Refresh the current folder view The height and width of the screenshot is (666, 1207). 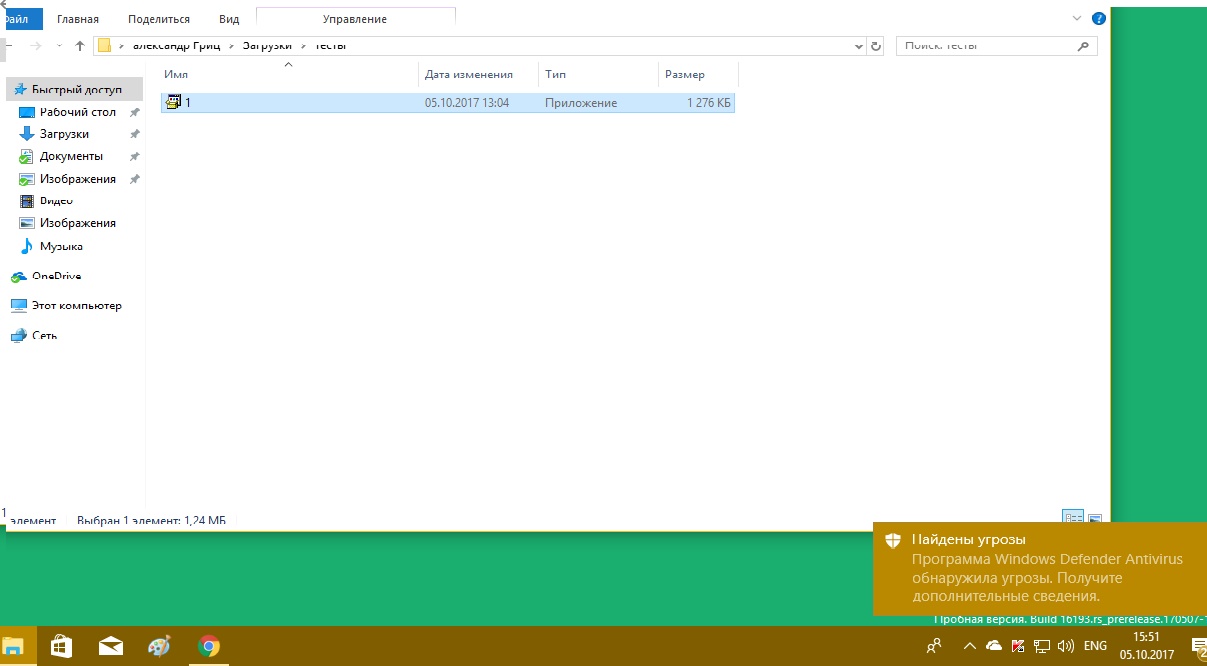(877, 46)
